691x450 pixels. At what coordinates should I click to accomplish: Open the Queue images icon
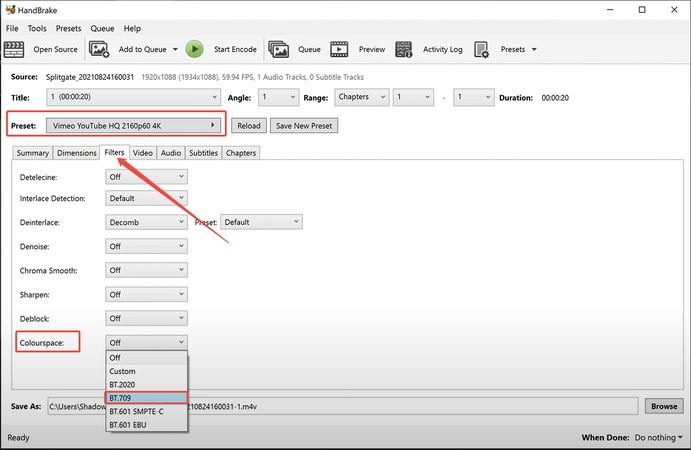click(x=279, y=49)
